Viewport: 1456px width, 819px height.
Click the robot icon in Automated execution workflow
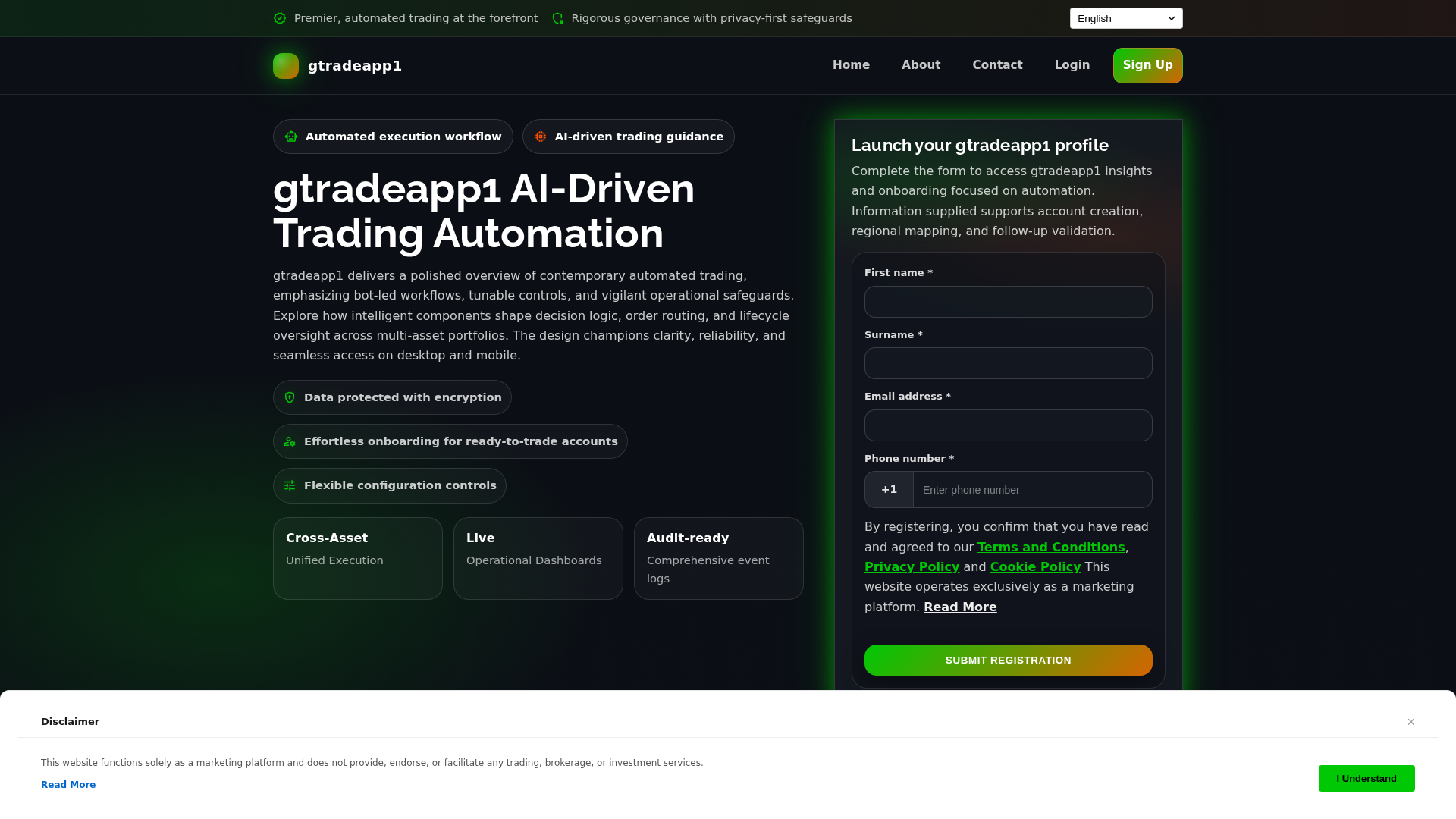click(x=291, y=136)
